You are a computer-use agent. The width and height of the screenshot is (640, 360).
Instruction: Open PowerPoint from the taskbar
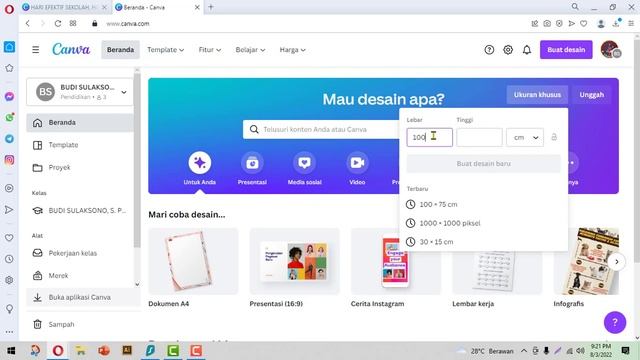click(104, 351)
